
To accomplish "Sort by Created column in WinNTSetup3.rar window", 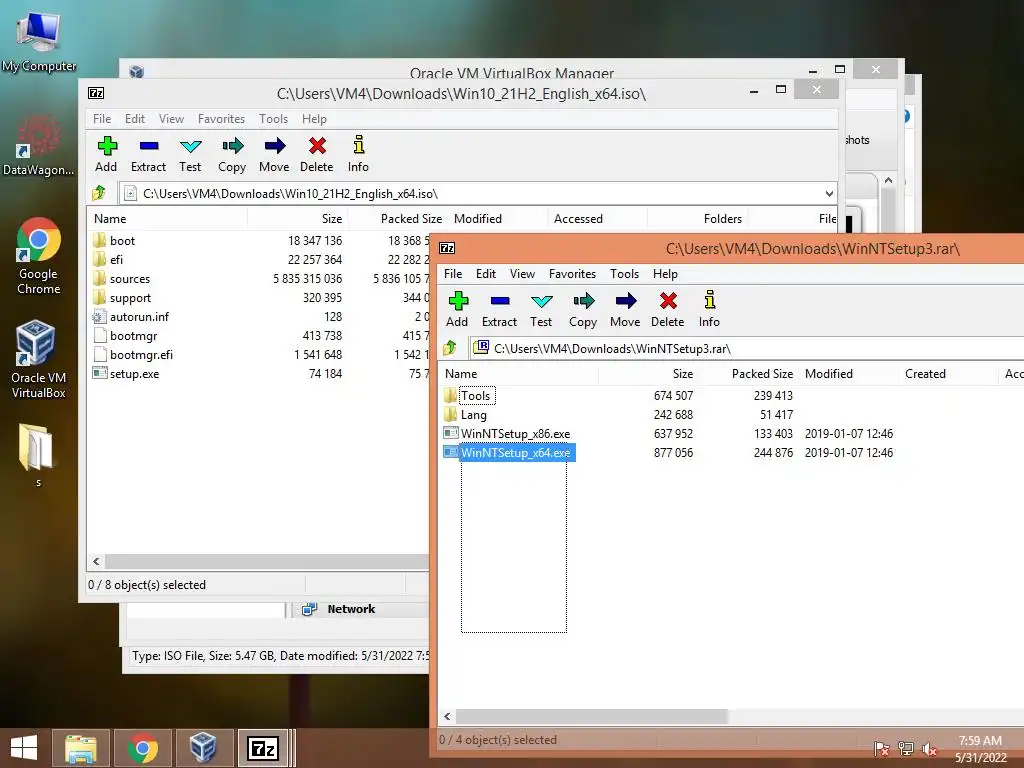I will (x=948, y=374).
